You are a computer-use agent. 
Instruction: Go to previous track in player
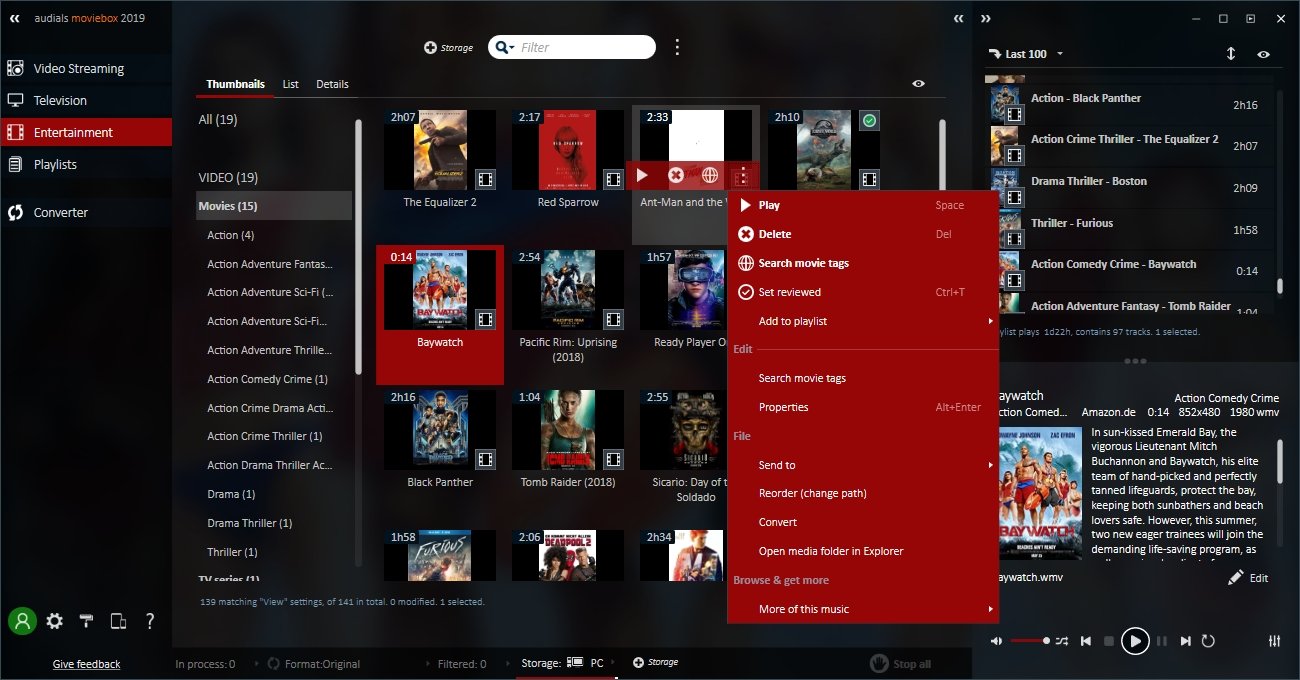1086,641
